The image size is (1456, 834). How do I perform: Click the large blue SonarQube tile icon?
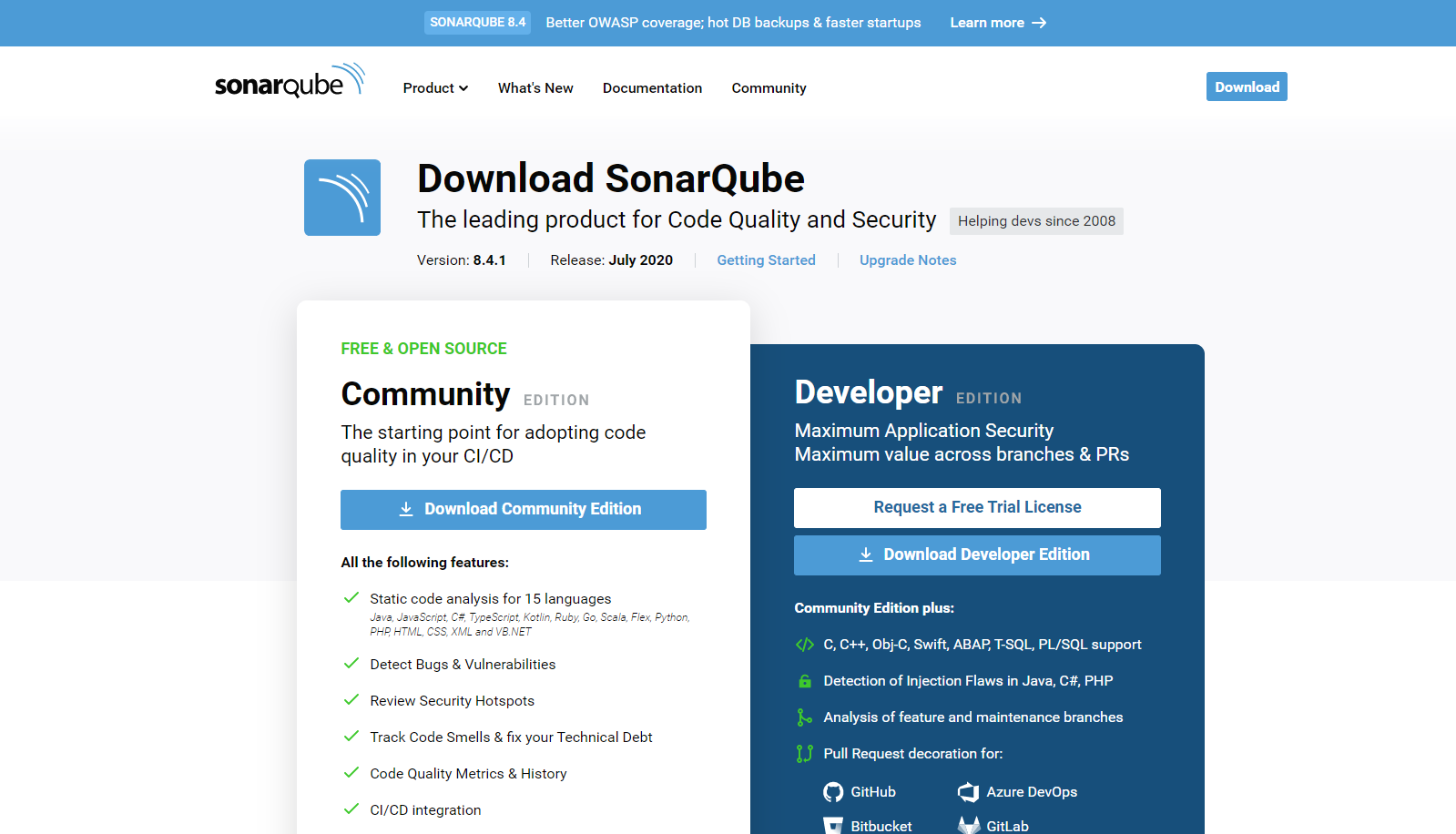click(x=342, y=198)
